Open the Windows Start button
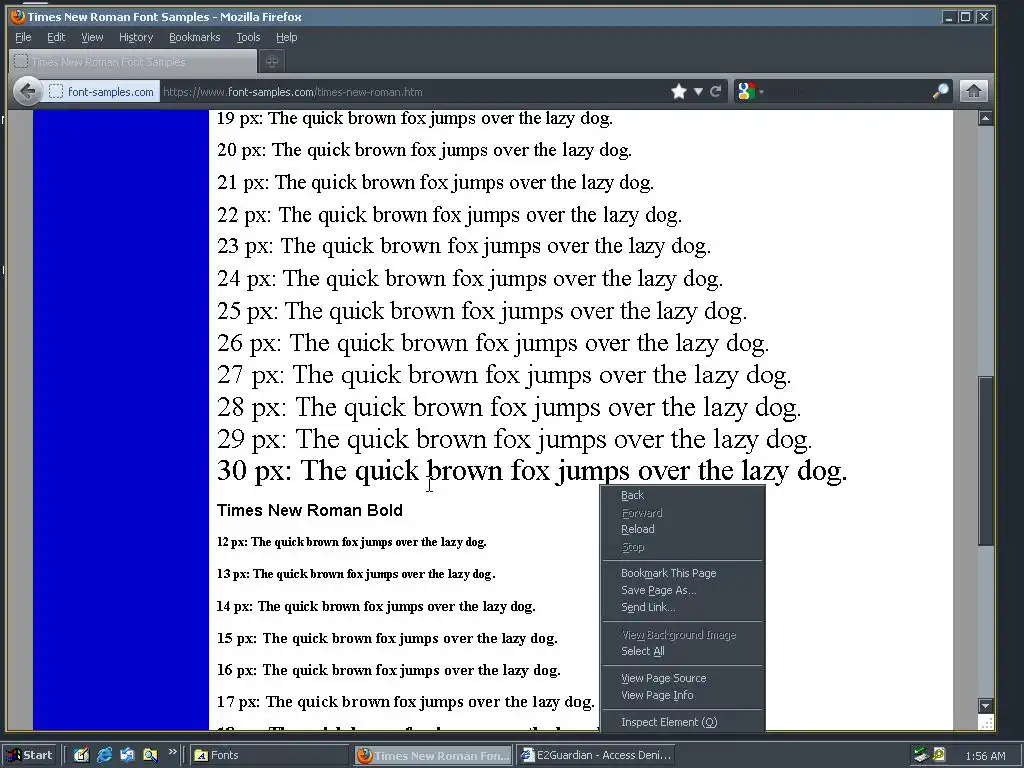Screen dimensions: 1024x768 pos(30,755)
